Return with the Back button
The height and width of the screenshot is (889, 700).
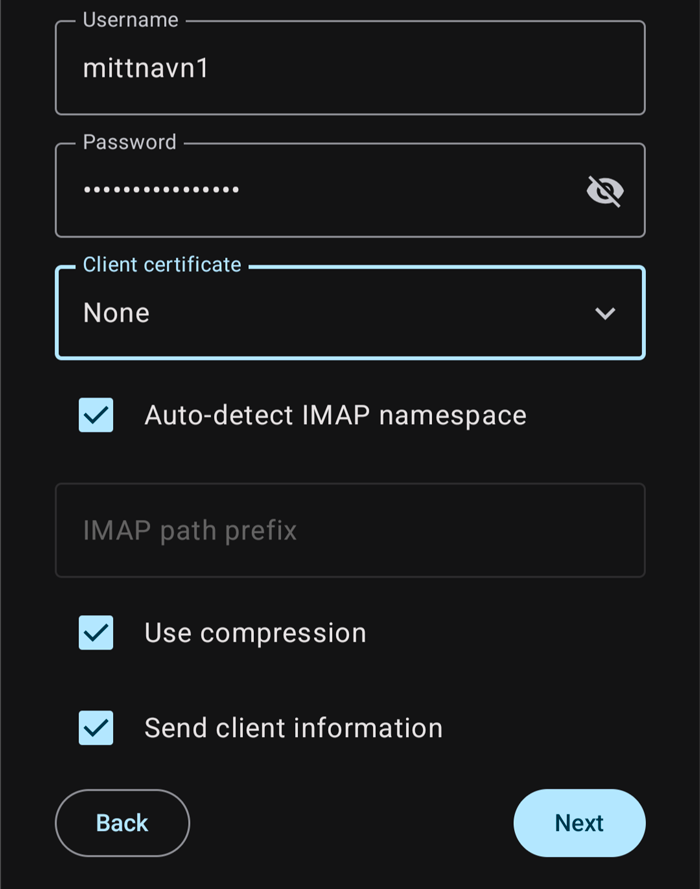122,823
